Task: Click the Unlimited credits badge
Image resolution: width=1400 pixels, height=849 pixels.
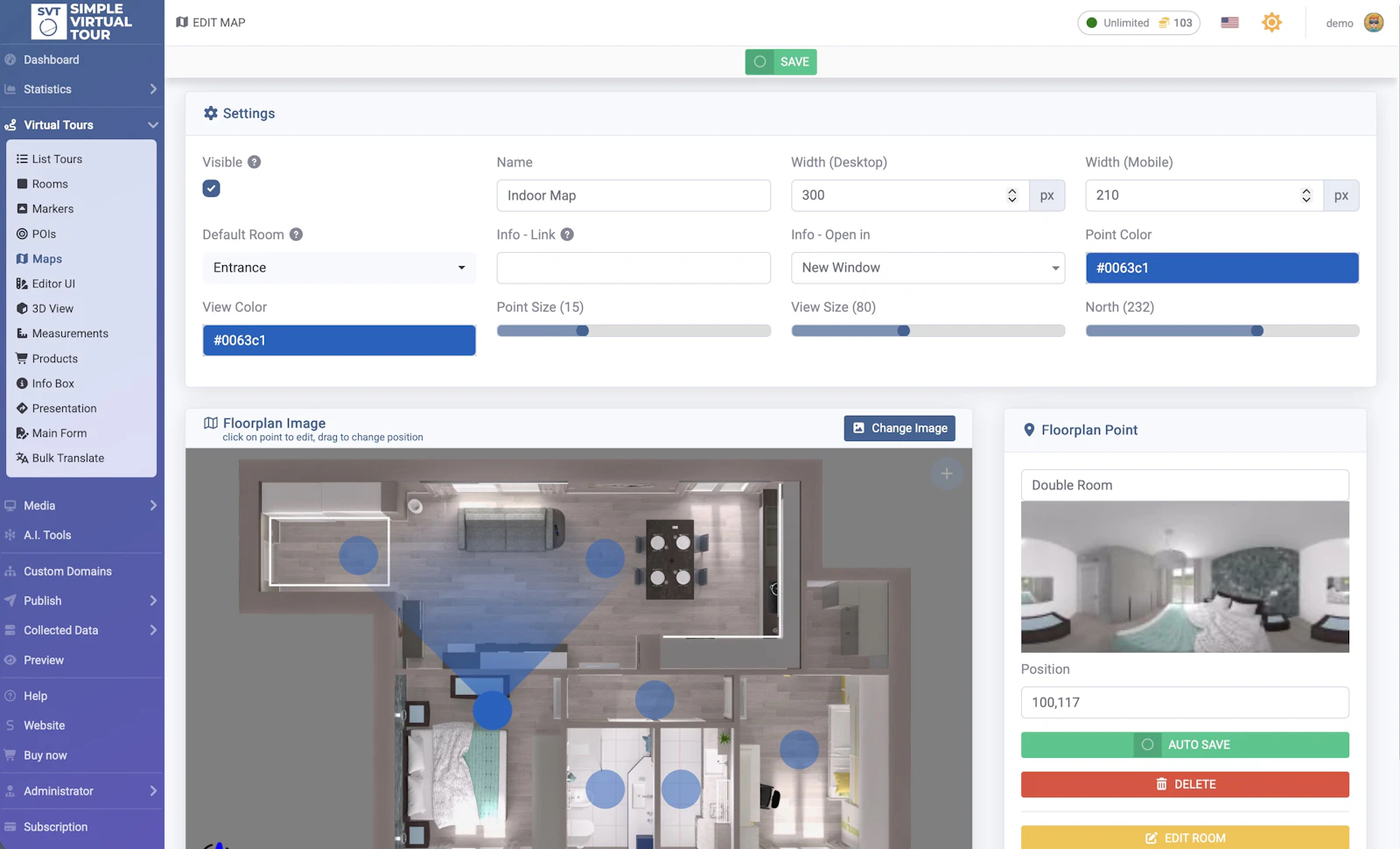Action: click(1138, 23)
